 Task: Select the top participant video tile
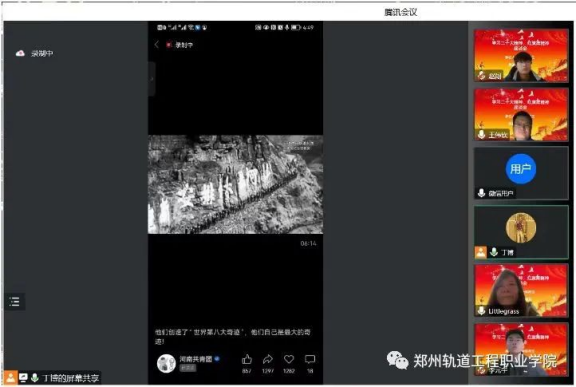click(x=521, y=55)
